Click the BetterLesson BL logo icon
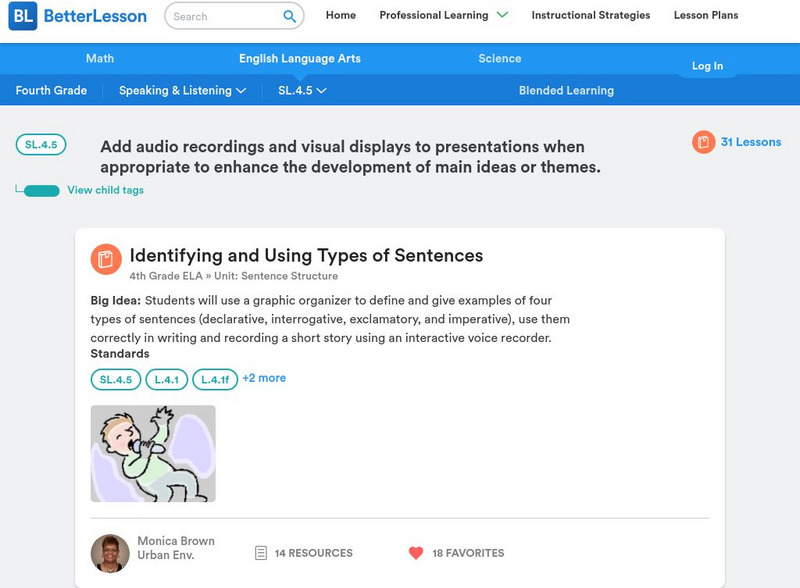The image size is (800, 588). click(23, 16)
